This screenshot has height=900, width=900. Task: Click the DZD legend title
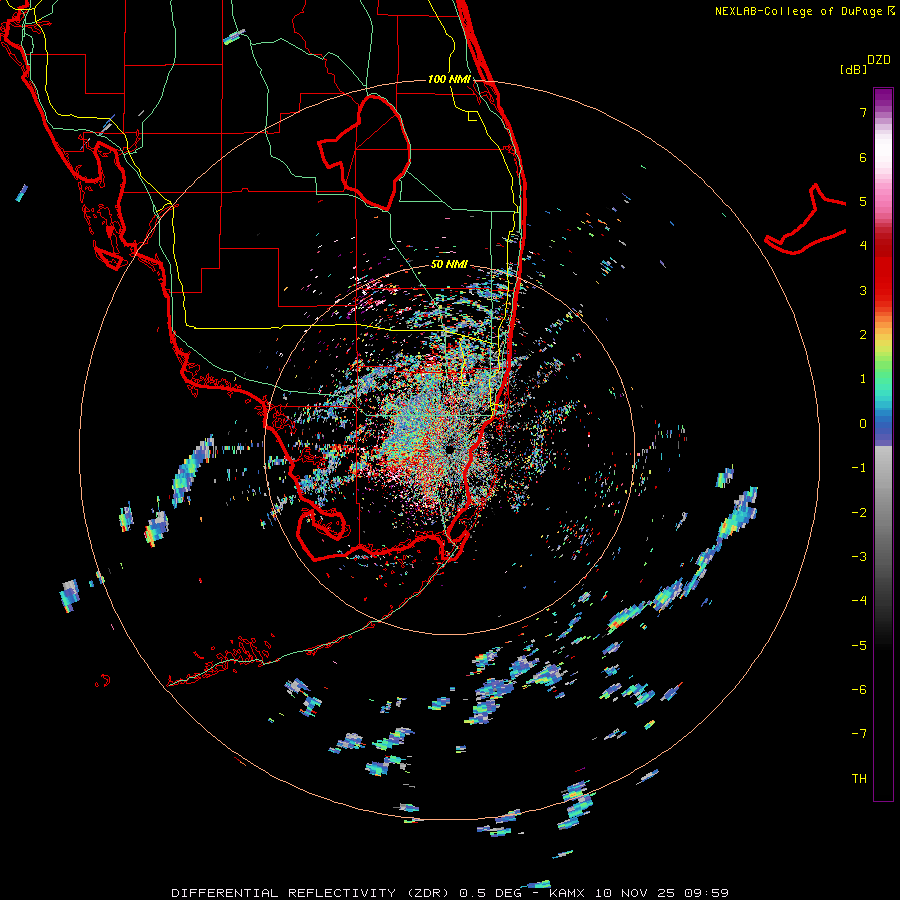879,60
